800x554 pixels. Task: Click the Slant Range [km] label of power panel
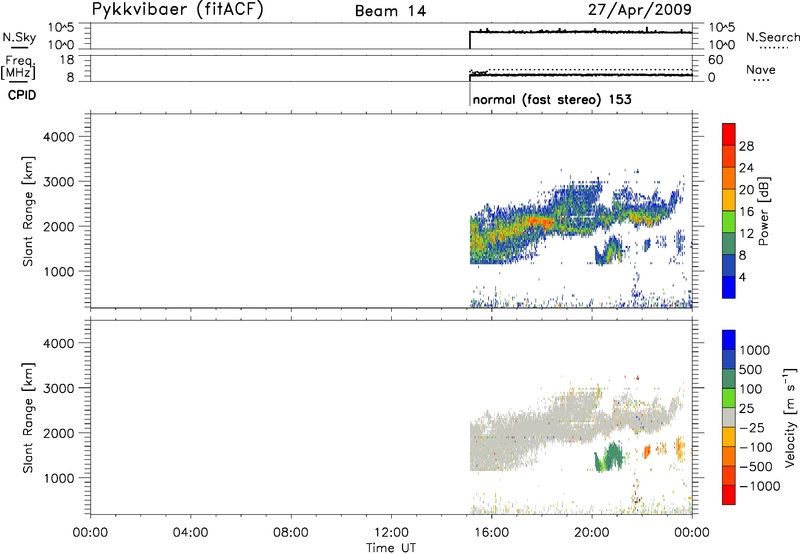[28, 211]
